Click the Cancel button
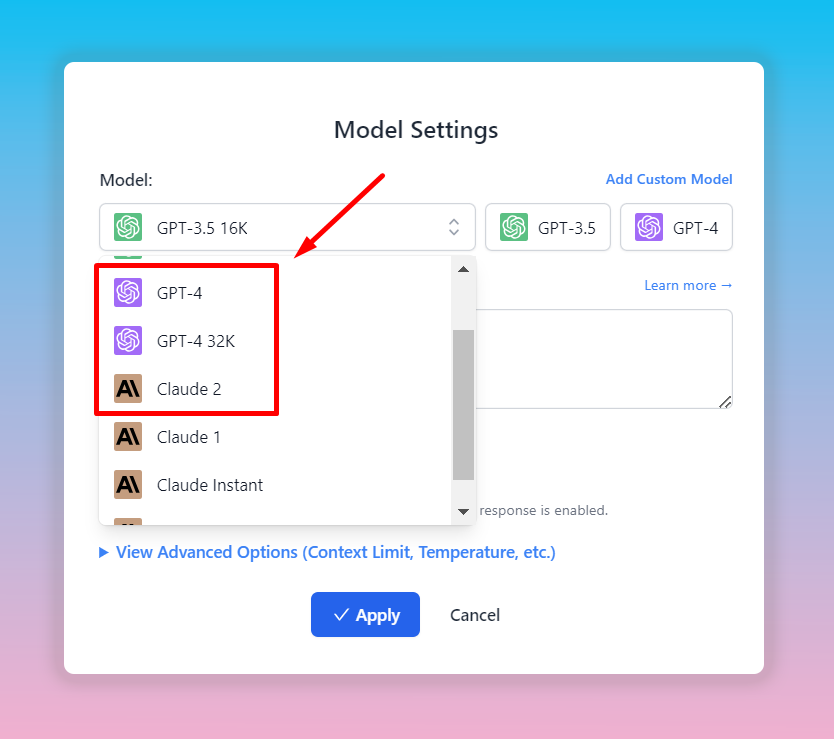 pos(475,615)
